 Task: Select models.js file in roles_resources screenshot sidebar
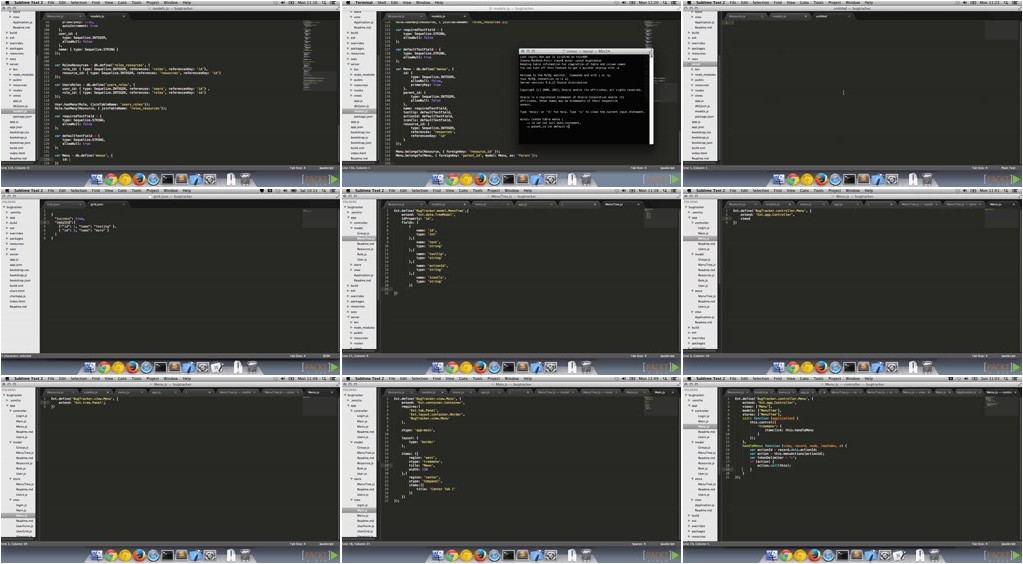(x=20, y=111)
